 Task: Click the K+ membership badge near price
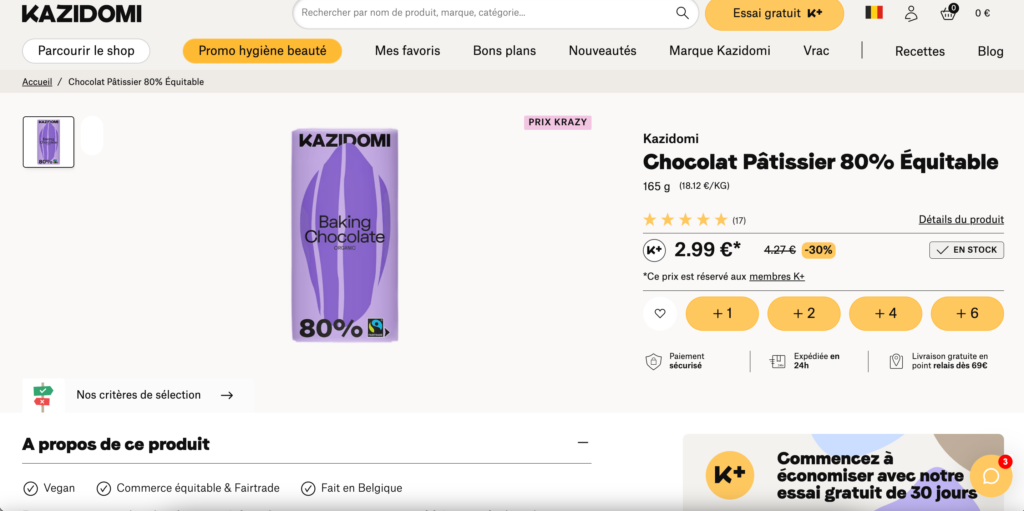tap(655, 250)
